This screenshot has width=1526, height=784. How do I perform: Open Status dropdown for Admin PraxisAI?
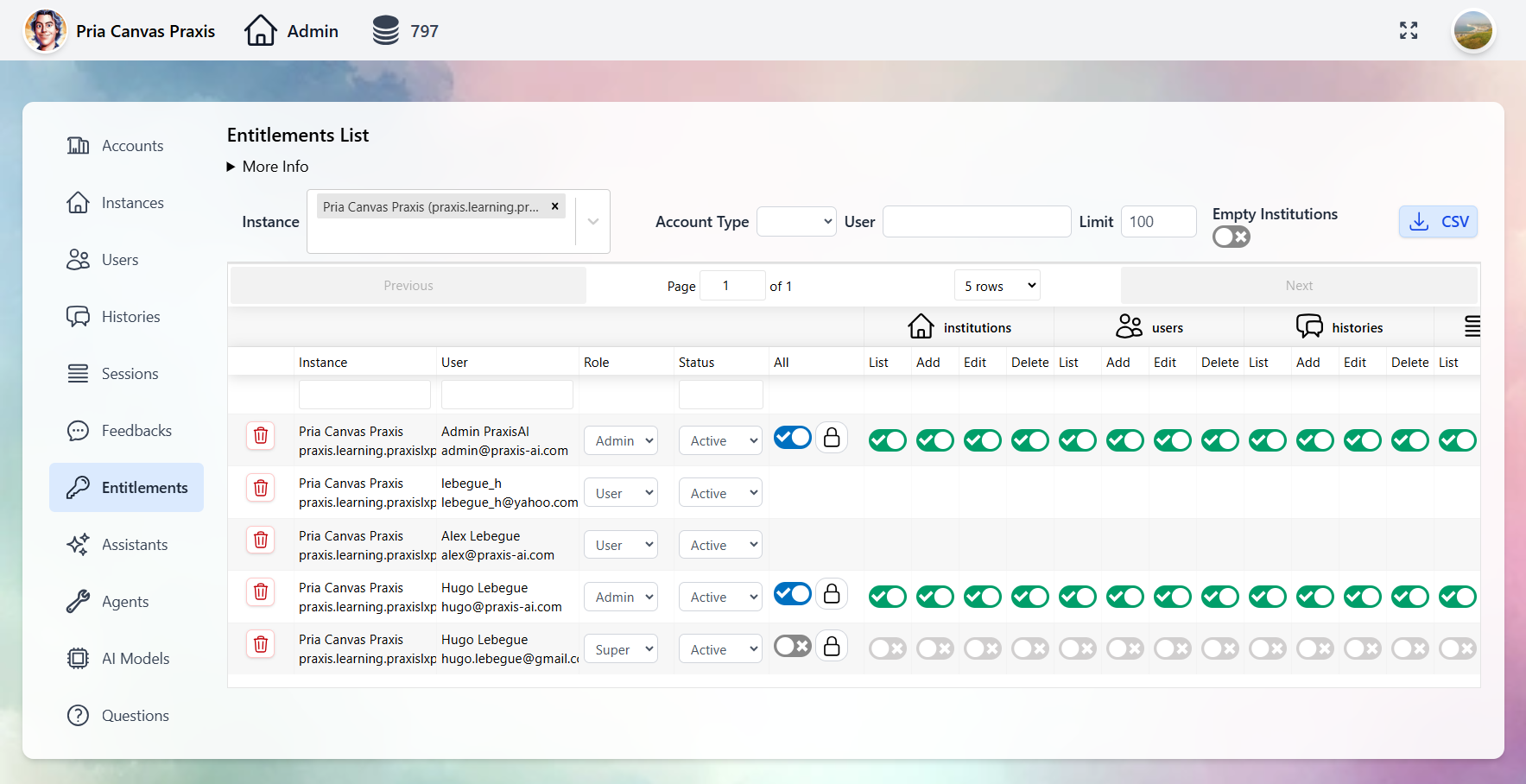click(x=720, y=441)
